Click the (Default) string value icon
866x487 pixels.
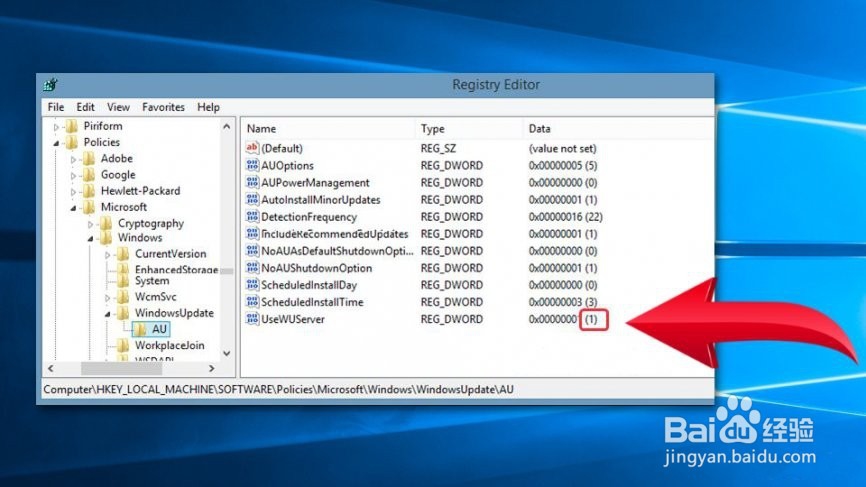pos(252,147)
